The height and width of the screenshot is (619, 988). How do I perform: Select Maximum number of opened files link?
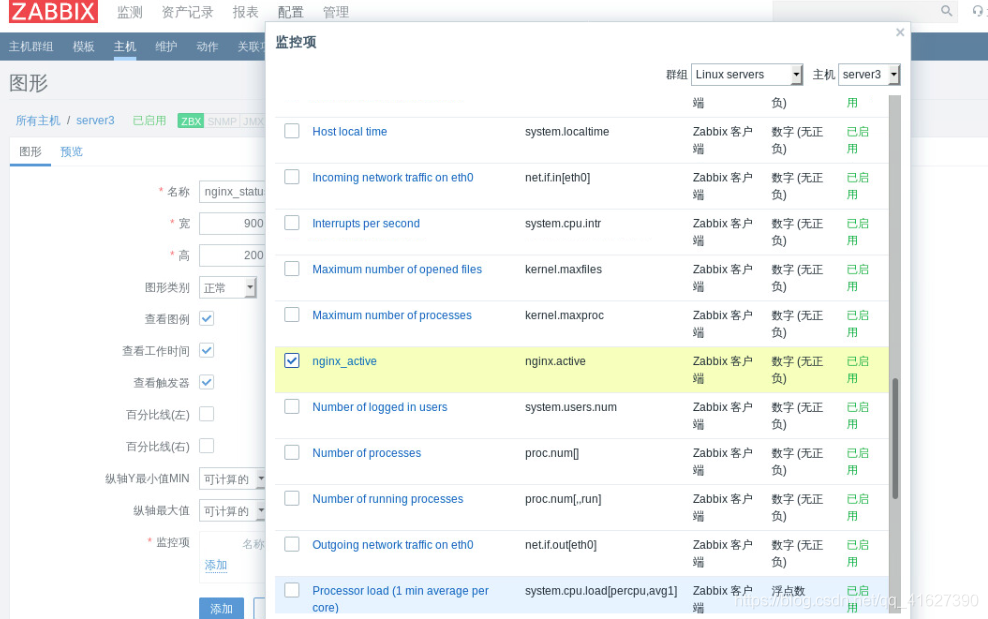tap(397, 269)
